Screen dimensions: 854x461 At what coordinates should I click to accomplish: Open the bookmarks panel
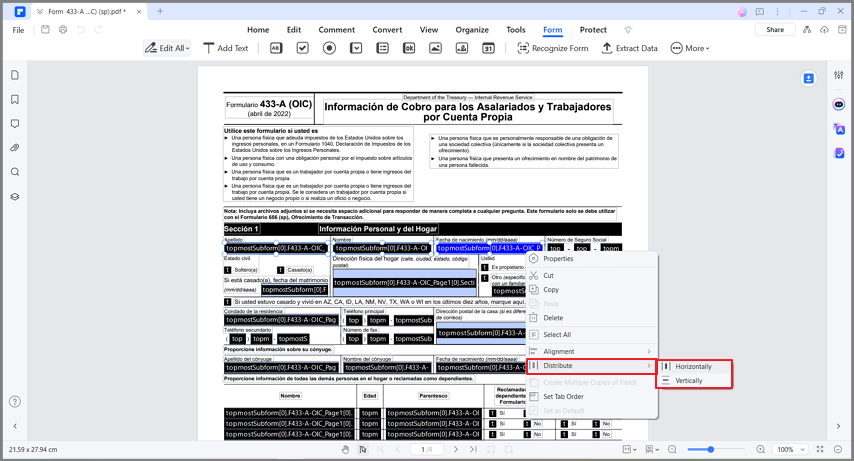(x=15, y=99)
